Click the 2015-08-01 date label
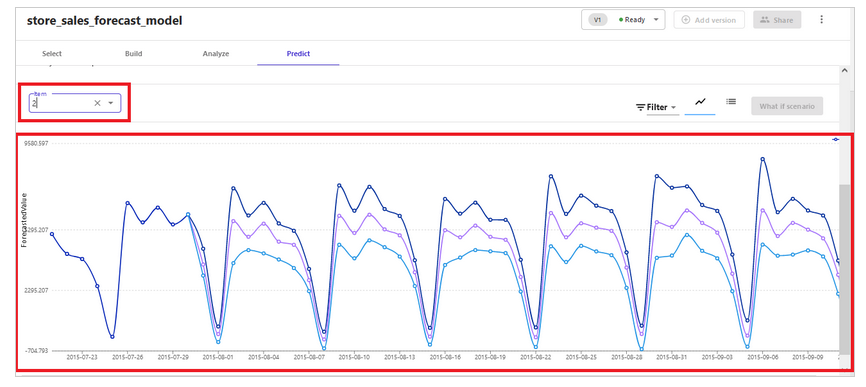The image size is (866, 387). pos(218,357)
